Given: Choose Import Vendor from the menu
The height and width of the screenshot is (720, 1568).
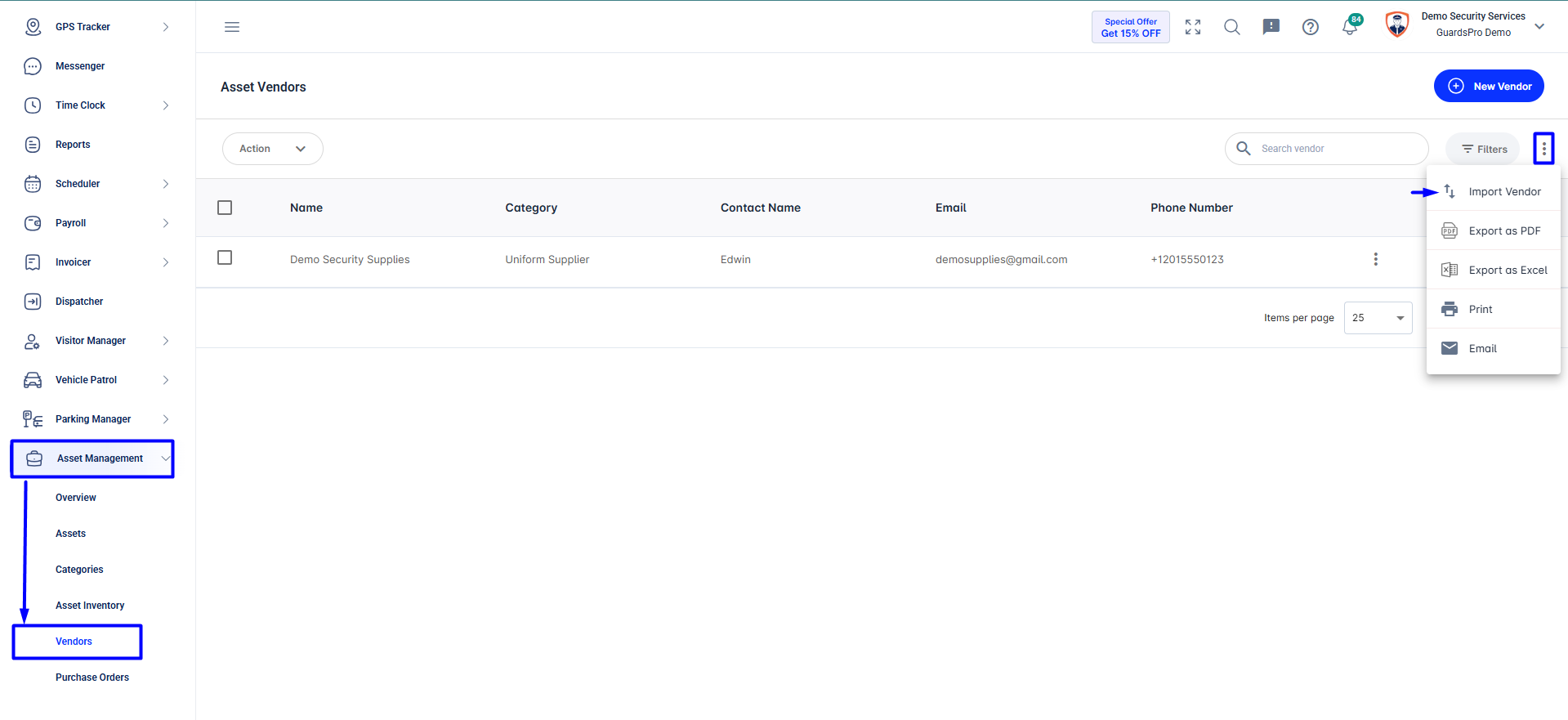Looking at the screenshot, I should tap(1493, 191).
